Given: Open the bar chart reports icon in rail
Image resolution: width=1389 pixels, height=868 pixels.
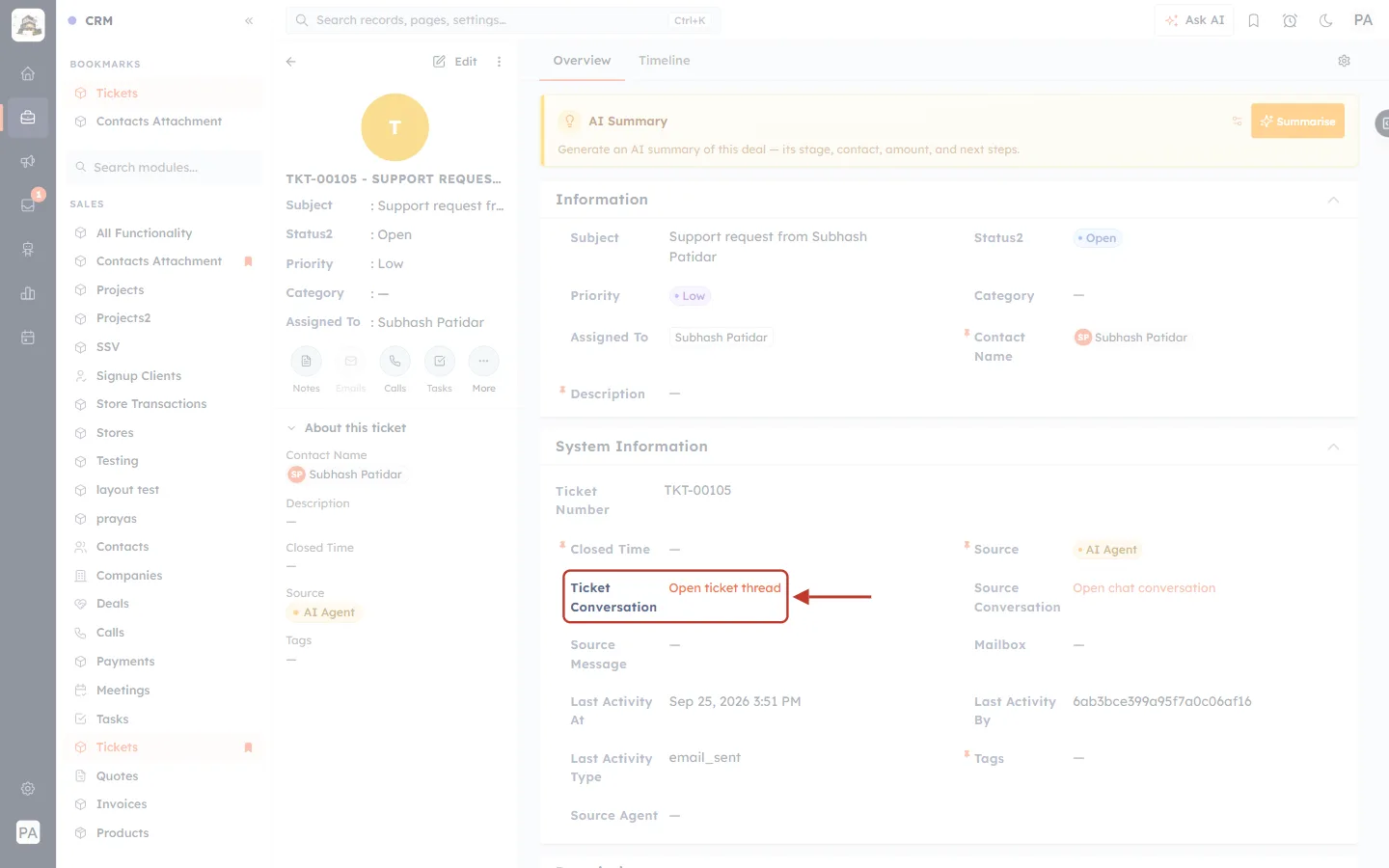Looking at the screenshot, I should click(28, 293).
